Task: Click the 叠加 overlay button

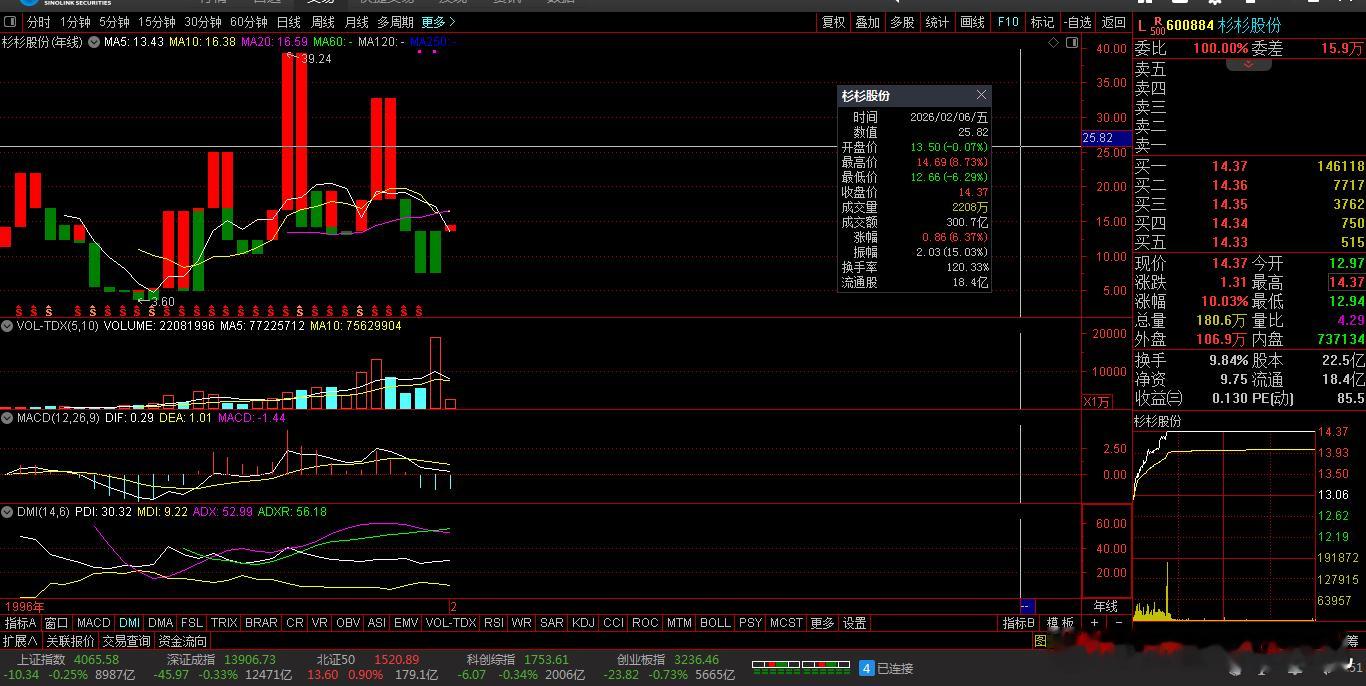Action: (868, 22)
